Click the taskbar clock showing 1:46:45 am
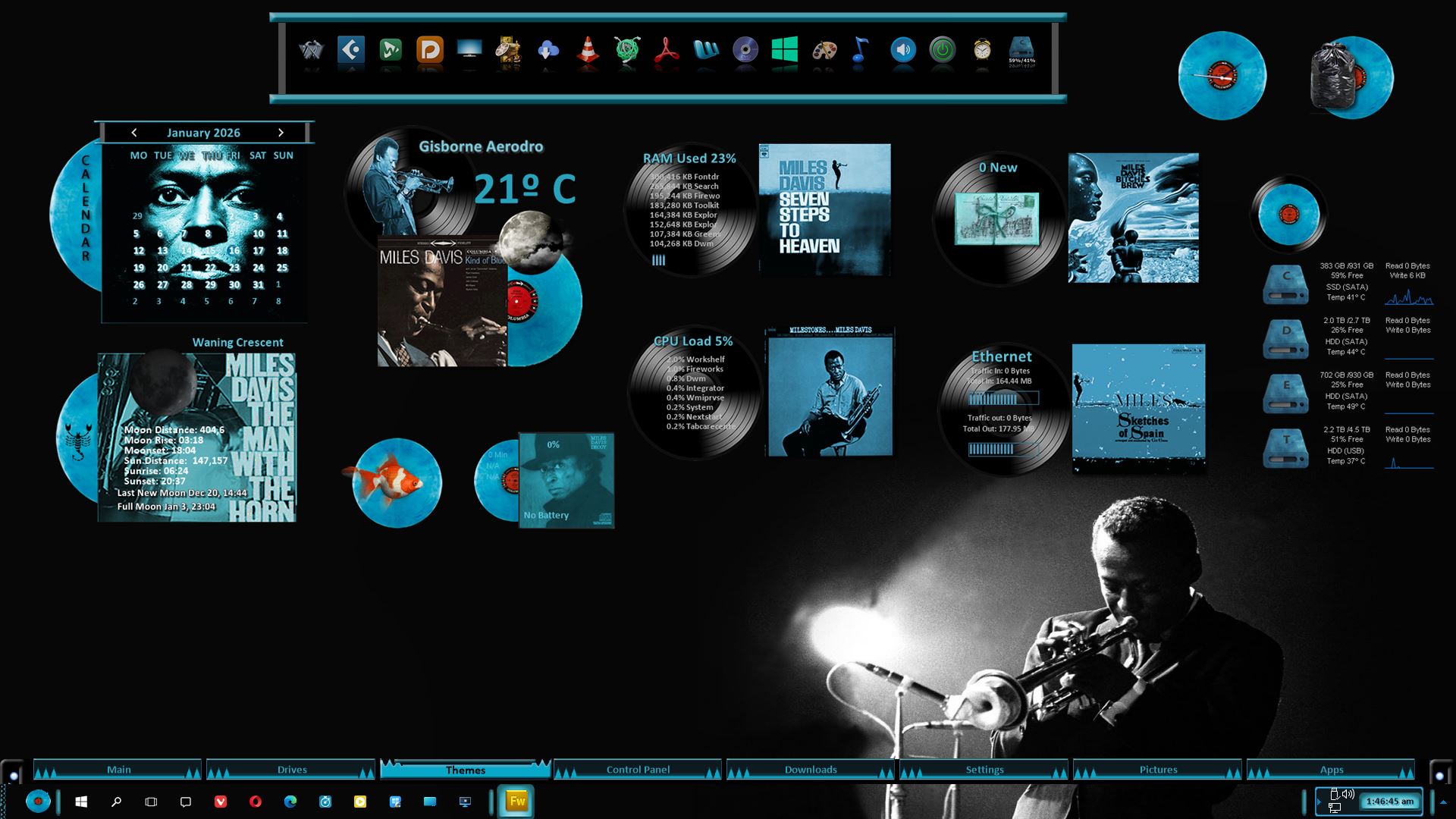Screen dimensions: 1456x819 tap(1389, 802)
